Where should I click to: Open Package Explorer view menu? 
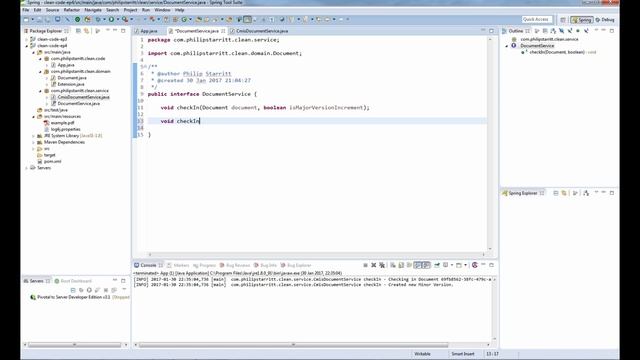click(108, 31)
